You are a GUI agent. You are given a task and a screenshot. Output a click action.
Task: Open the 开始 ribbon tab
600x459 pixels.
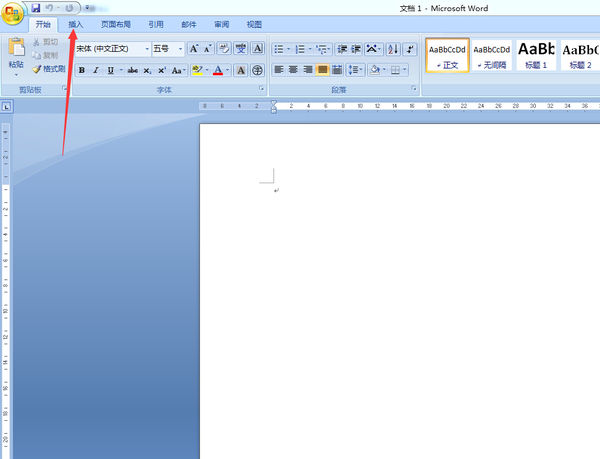[x=43, y=24]
